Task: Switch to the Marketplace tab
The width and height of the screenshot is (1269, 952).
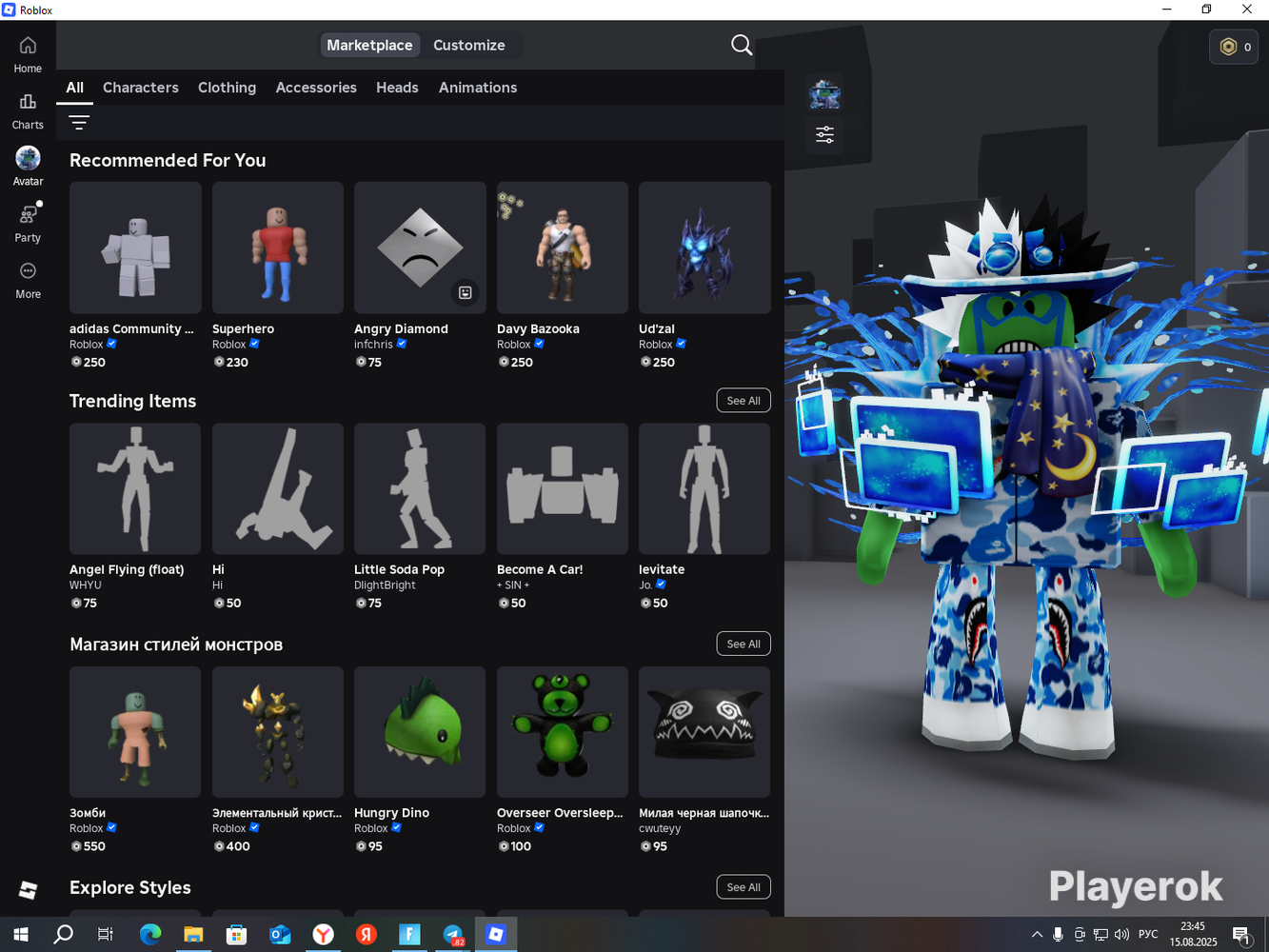Action: (x=369, y=45)
